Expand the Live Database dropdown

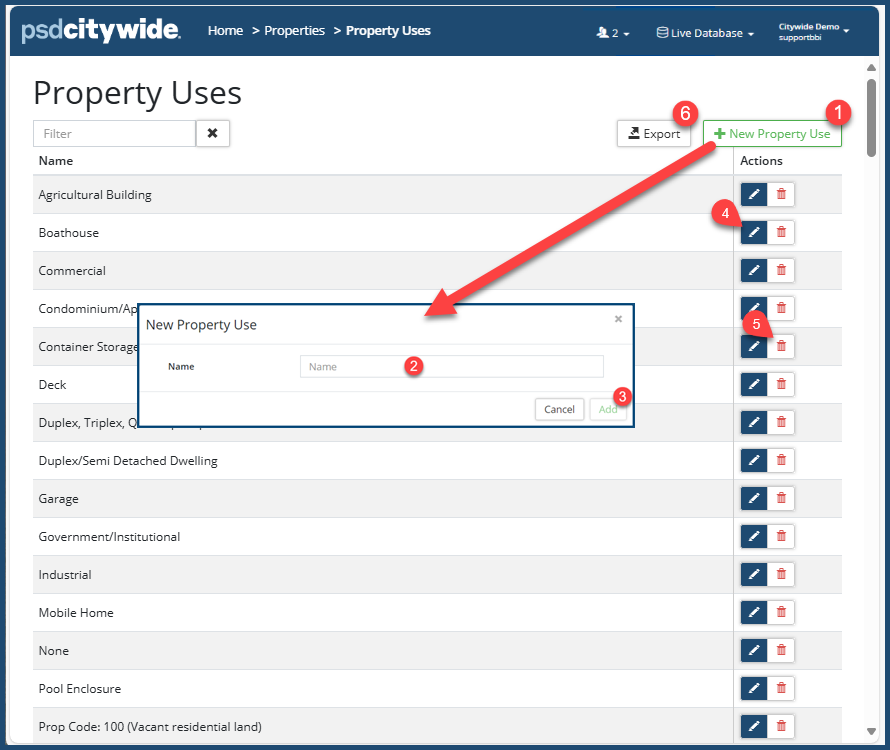[x=705, y=33]
